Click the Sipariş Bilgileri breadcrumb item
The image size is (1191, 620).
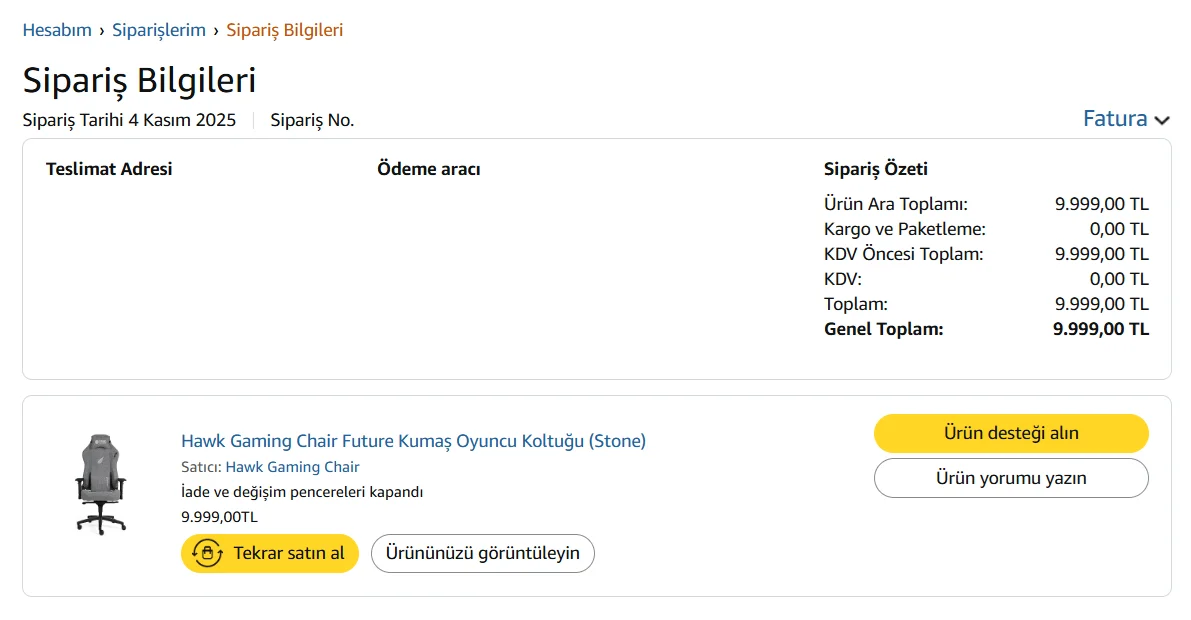tap(285, 30)
